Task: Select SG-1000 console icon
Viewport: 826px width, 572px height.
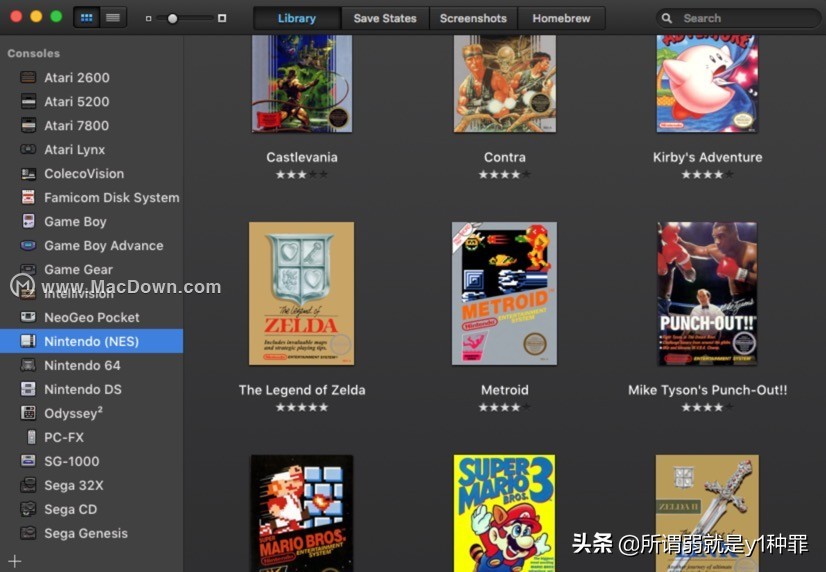Action: (28, 461)
